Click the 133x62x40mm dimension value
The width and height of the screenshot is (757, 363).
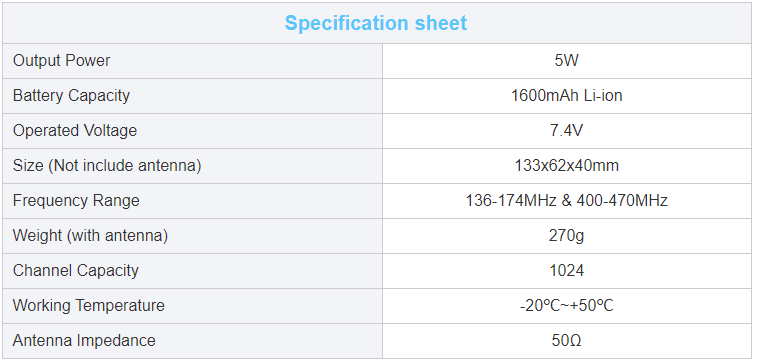coord(567,166)
